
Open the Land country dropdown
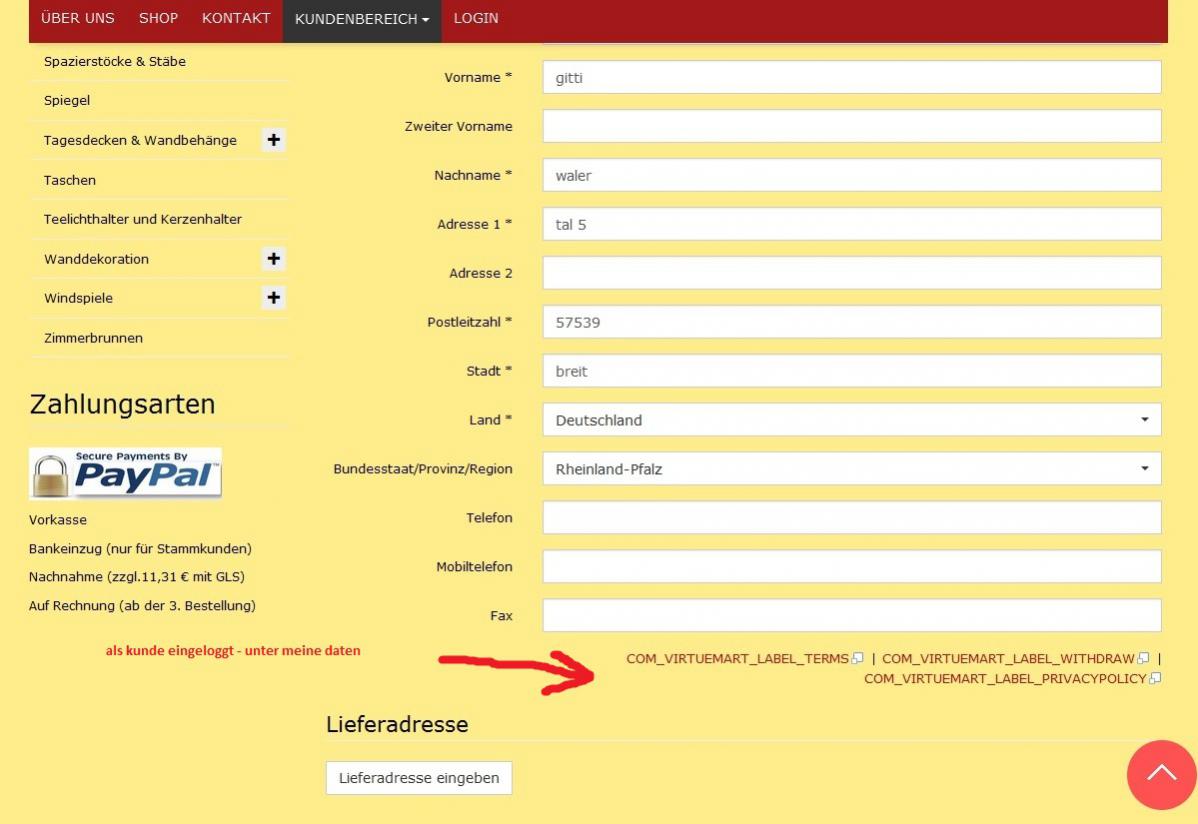[x=851, y=420]
